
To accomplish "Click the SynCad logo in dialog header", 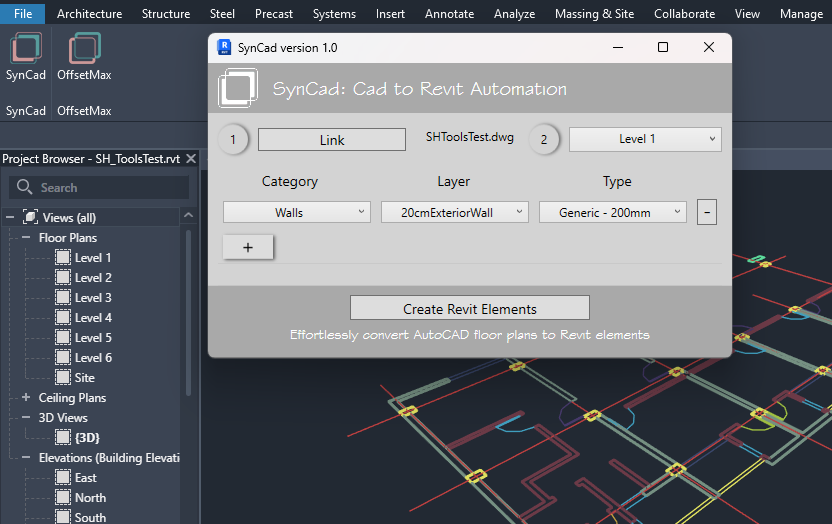I will click(238, 88).
